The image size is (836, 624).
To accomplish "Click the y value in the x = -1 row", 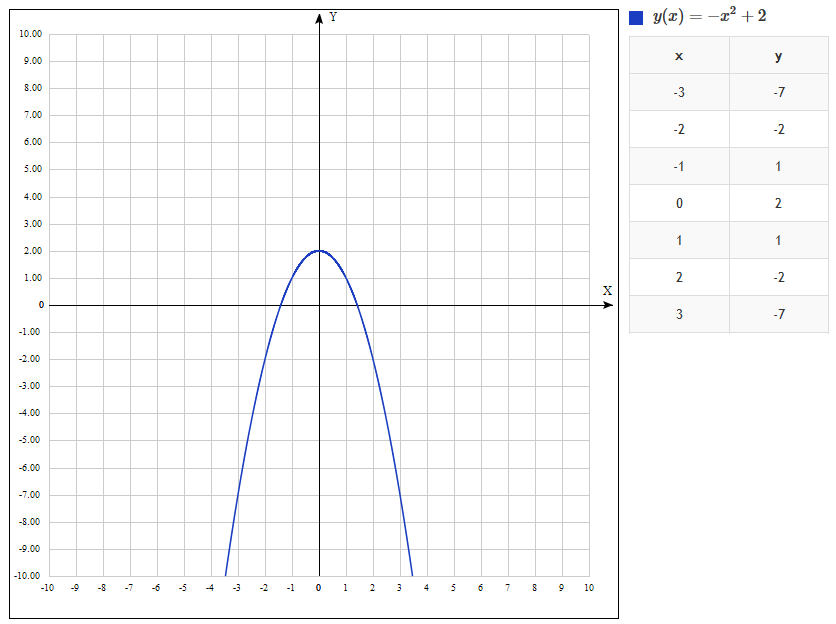I will point(779,167).
